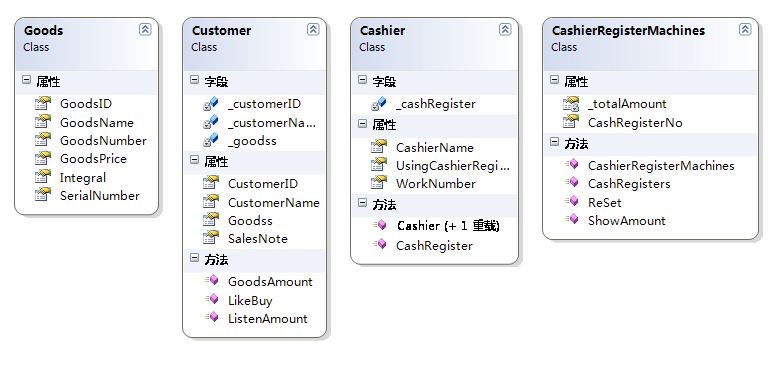
Task: Click the CashRegisterNo property icon
Action: [571, 122]
